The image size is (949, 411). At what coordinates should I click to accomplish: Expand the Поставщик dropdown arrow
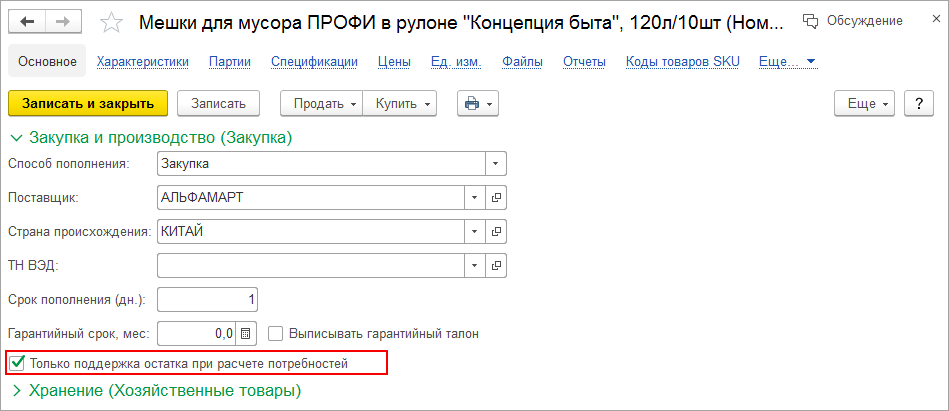click(x=474, y=197)
